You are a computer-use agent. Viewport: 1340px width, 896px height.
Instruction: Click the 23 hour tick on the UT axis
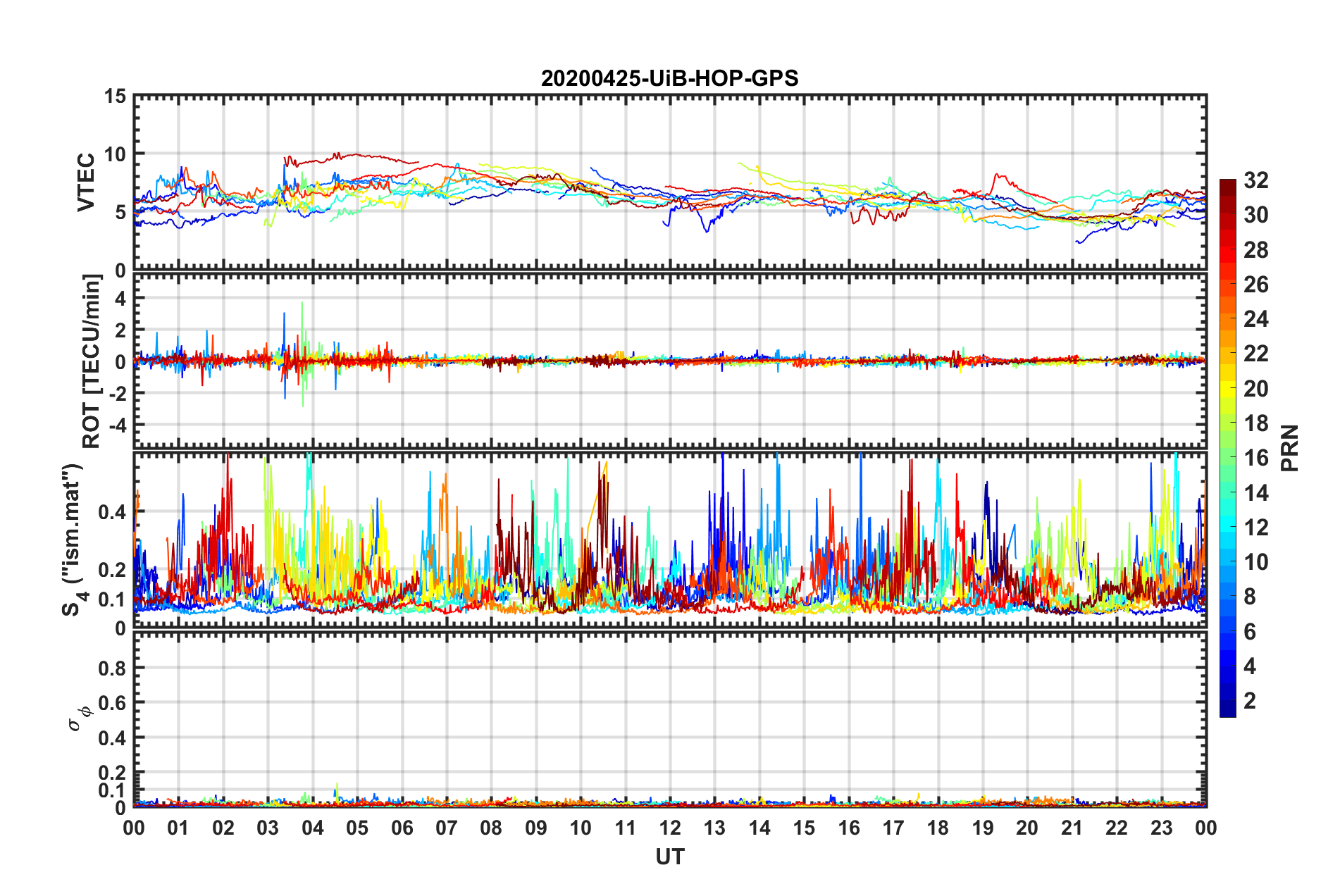pyautogui.click(x=1161, y=828)
